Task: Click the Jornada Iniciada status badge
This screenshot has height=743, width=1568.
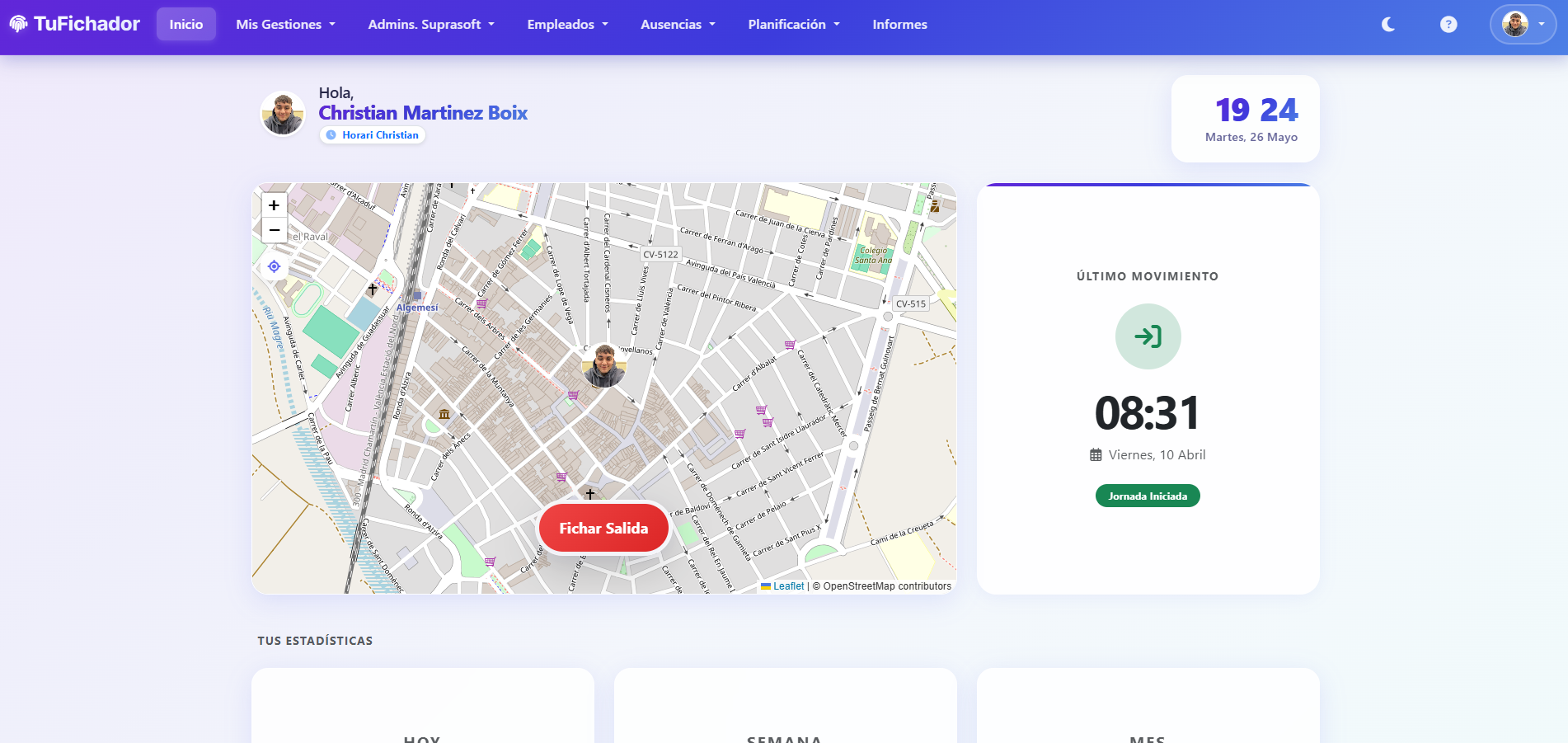Action: 1148,496
